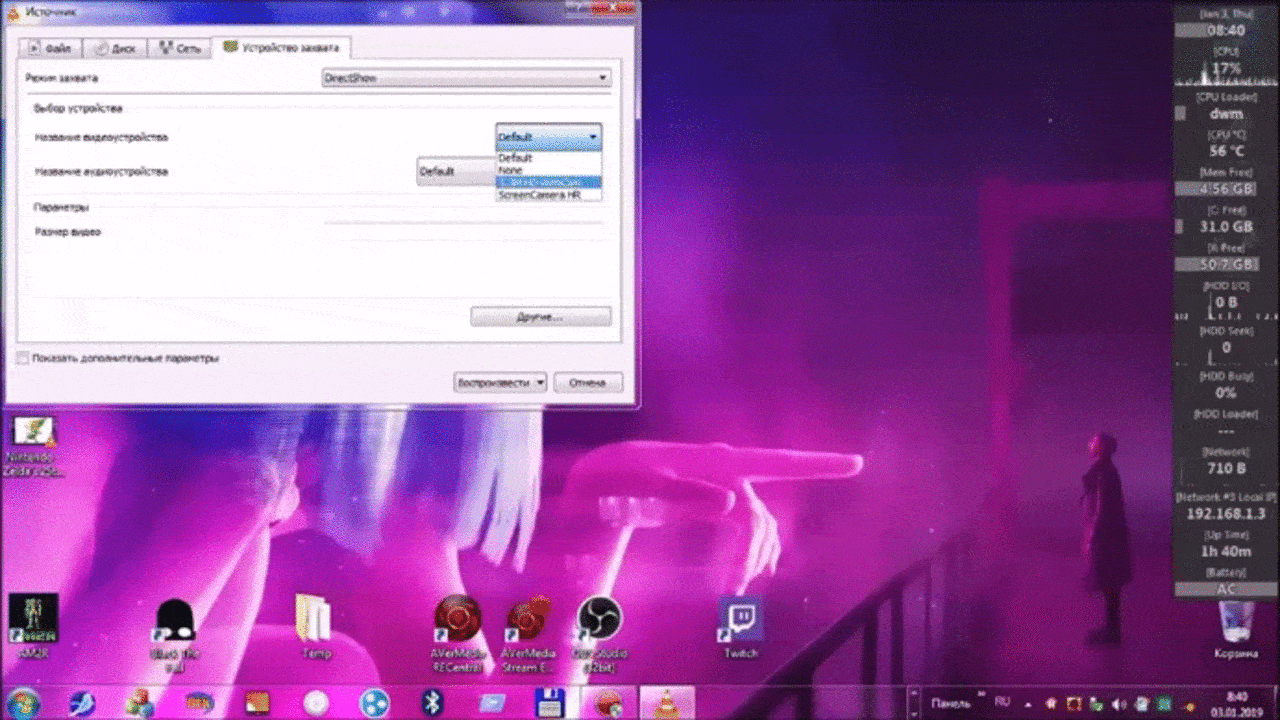This screenshot has height=720, width=1280.
Task: Click the red square taskbar icon
Action: point(257,703)
